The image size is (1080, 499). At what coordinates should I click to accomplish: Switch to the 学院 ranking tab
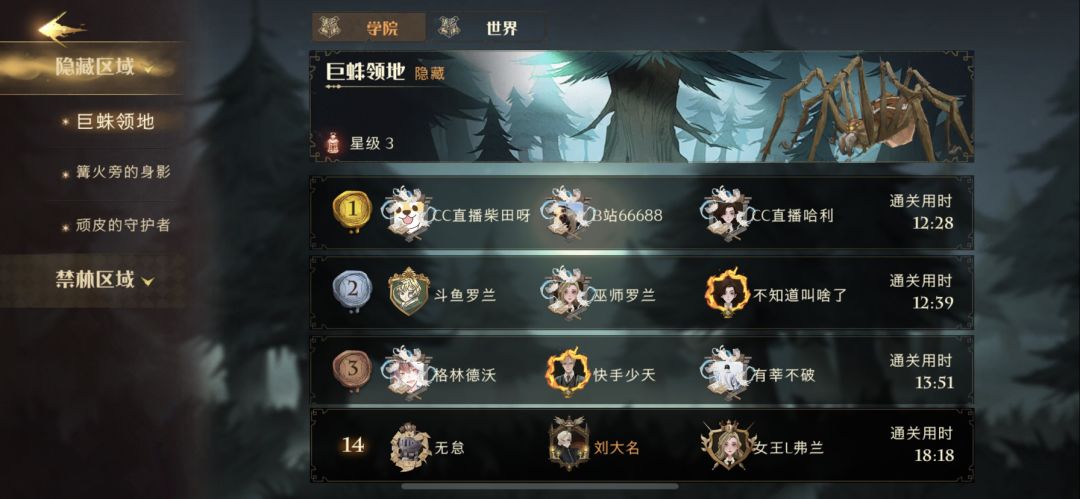tap(368, 28)
